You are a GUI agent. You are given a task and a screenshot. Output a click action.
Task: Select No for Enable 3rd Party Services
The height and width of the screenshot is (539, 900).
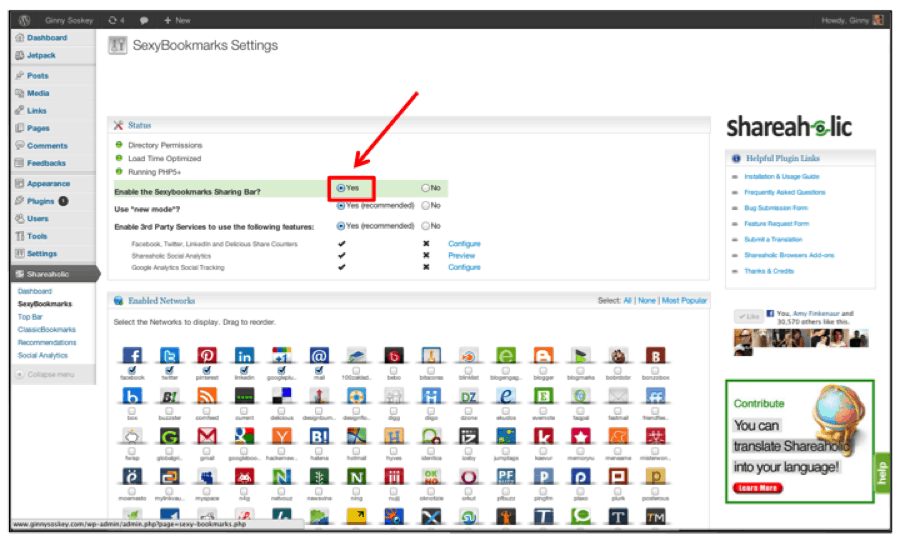pyautogui.click(x=425, y=226)
